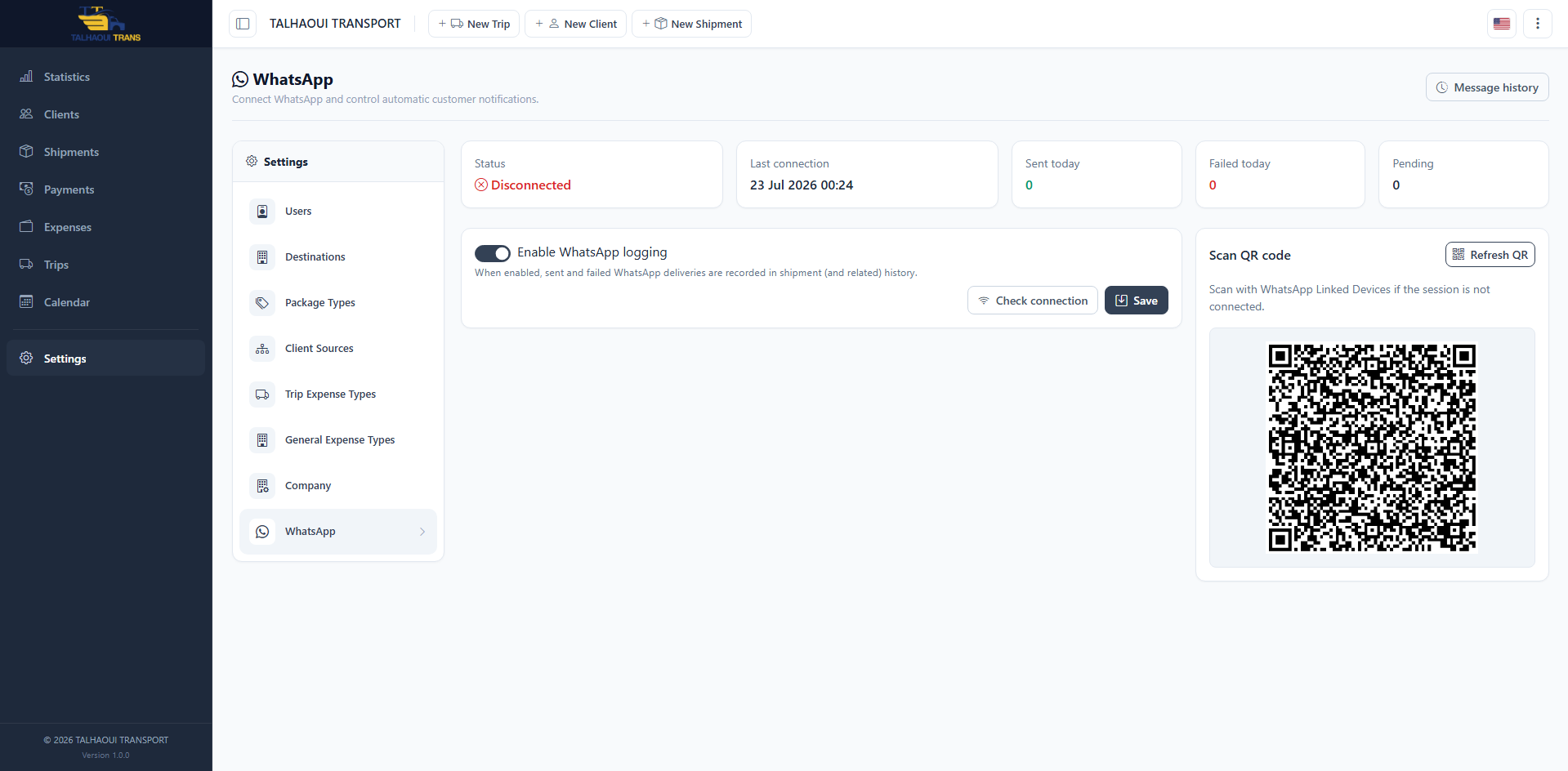Open Message history

pyautogui.click(x=1487, y=87)
